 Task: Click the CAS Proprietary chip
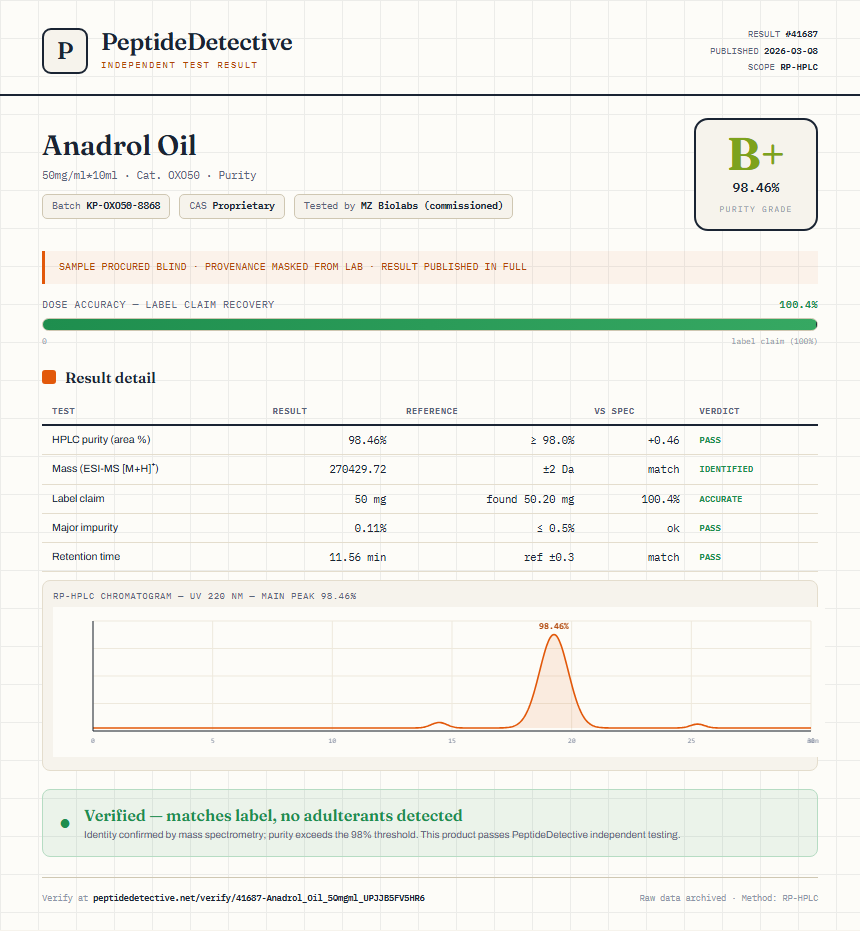pos(232,206)
